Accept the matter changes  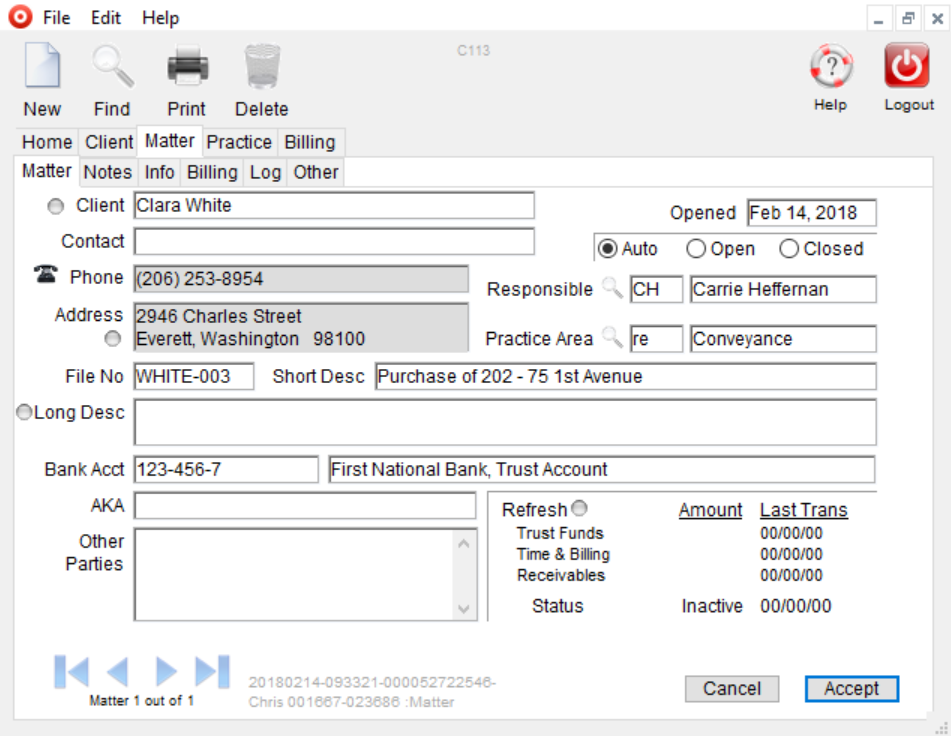point(851,688)
